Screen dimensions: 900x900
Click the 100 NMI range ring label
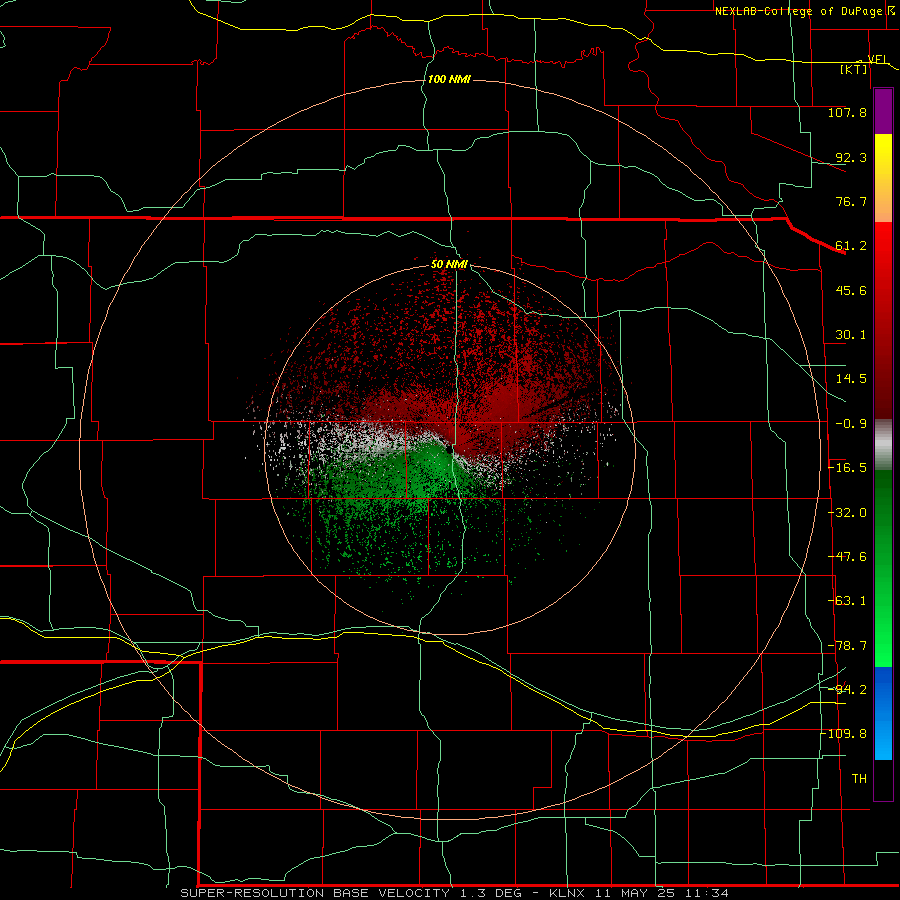(x=449, y=79)
